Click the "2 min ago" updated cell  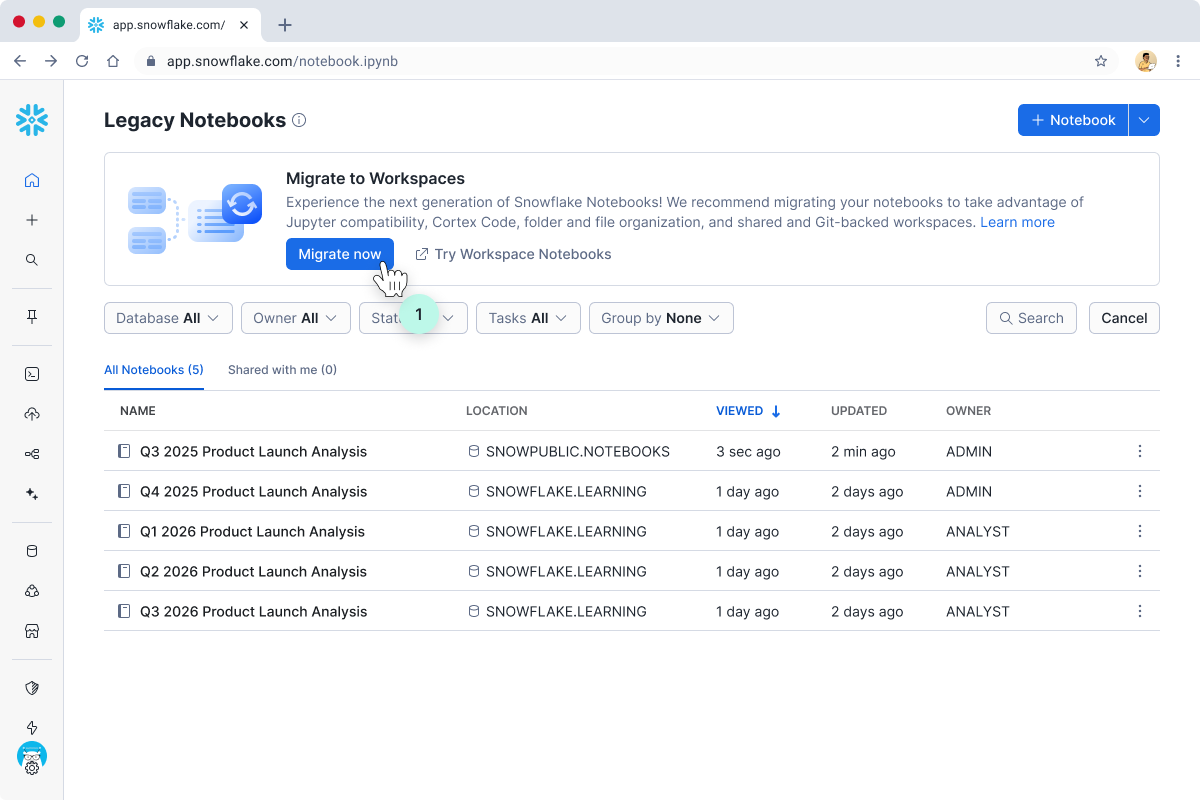pos(863,451)
